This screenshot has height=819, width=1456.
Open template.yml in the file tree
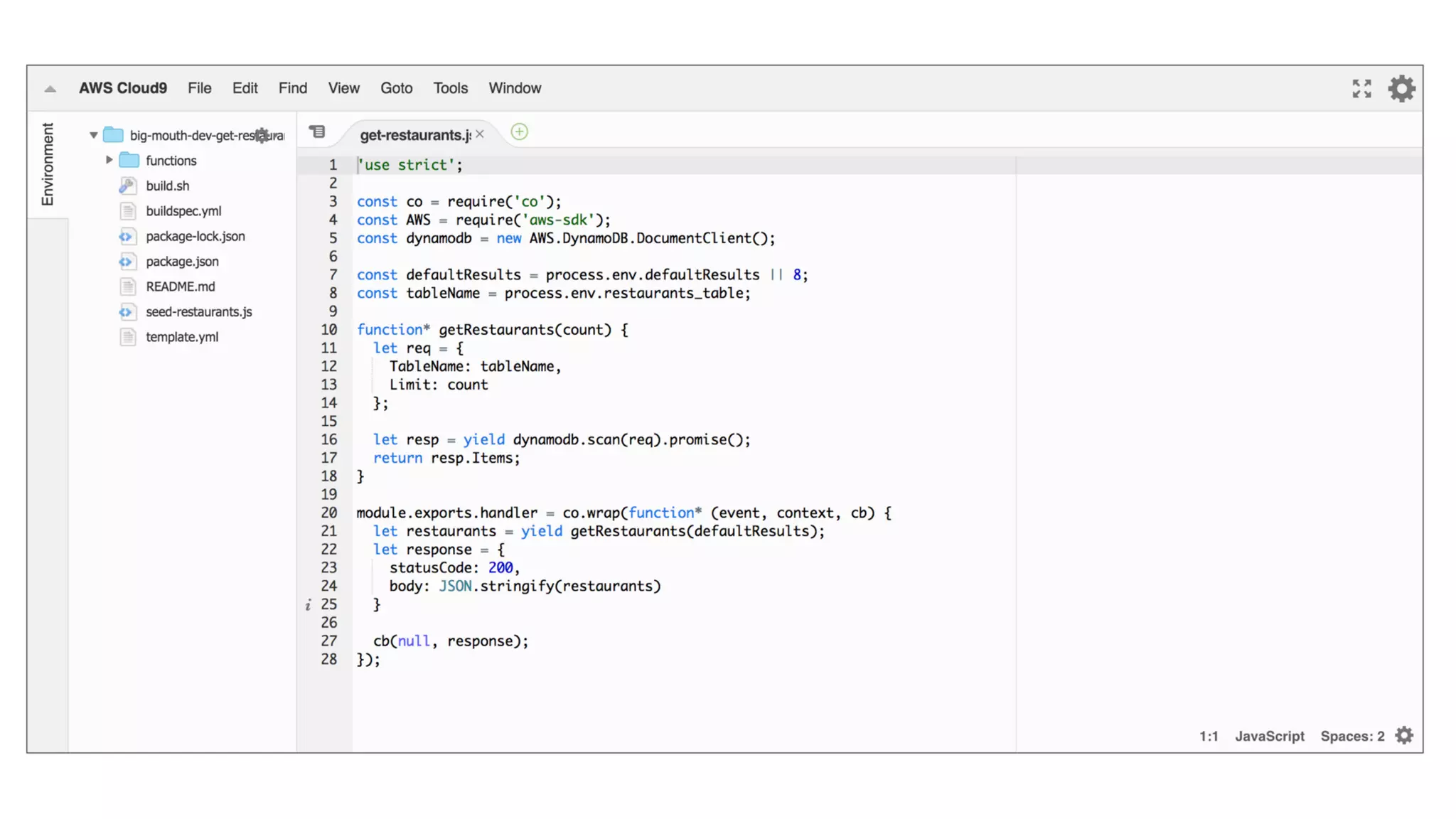(182, 337)
